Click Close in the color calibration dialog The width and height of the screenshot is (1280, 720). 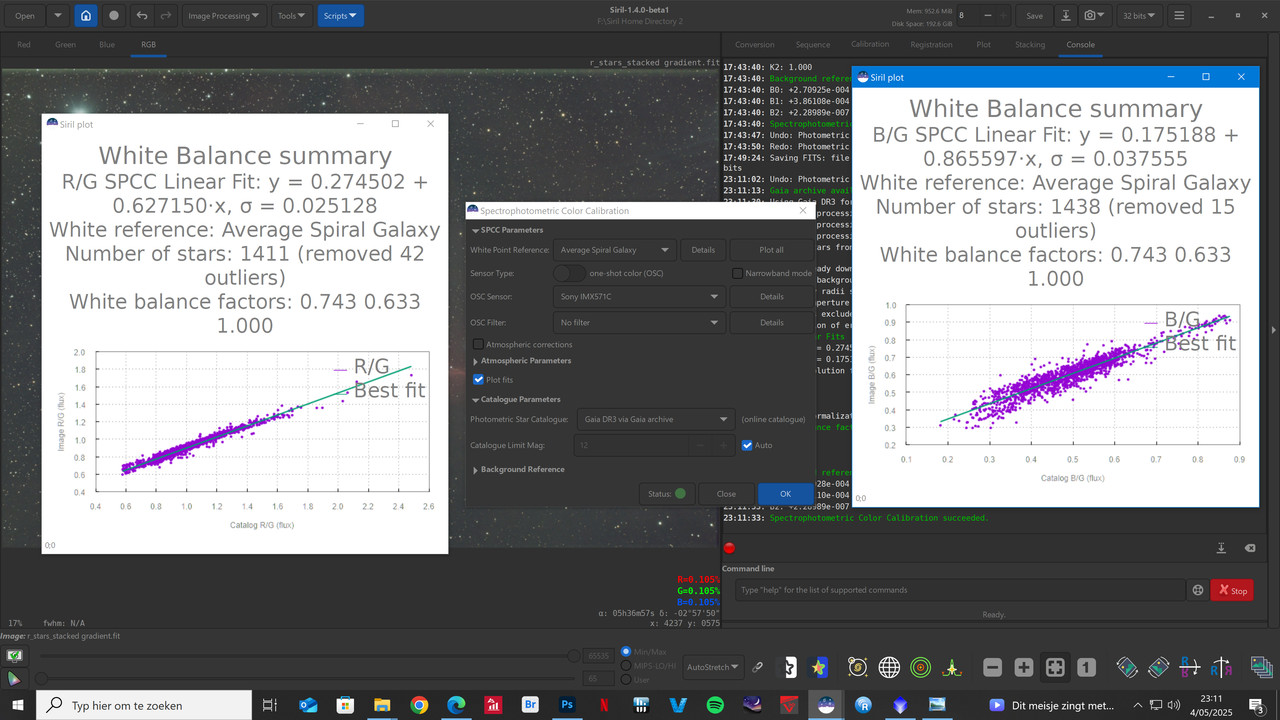726,493
